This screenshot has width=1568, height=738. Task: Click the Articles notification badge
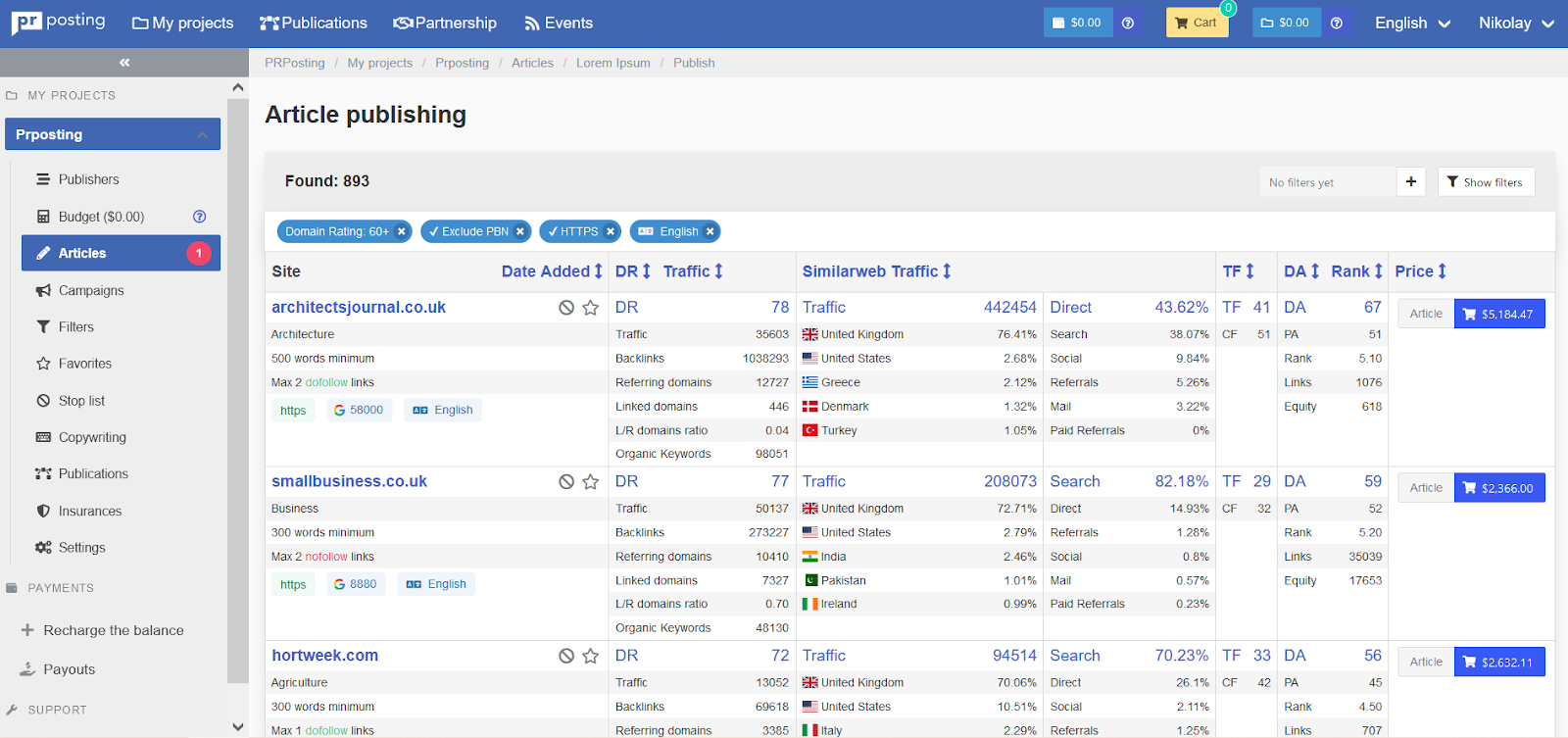coord(199,253)
